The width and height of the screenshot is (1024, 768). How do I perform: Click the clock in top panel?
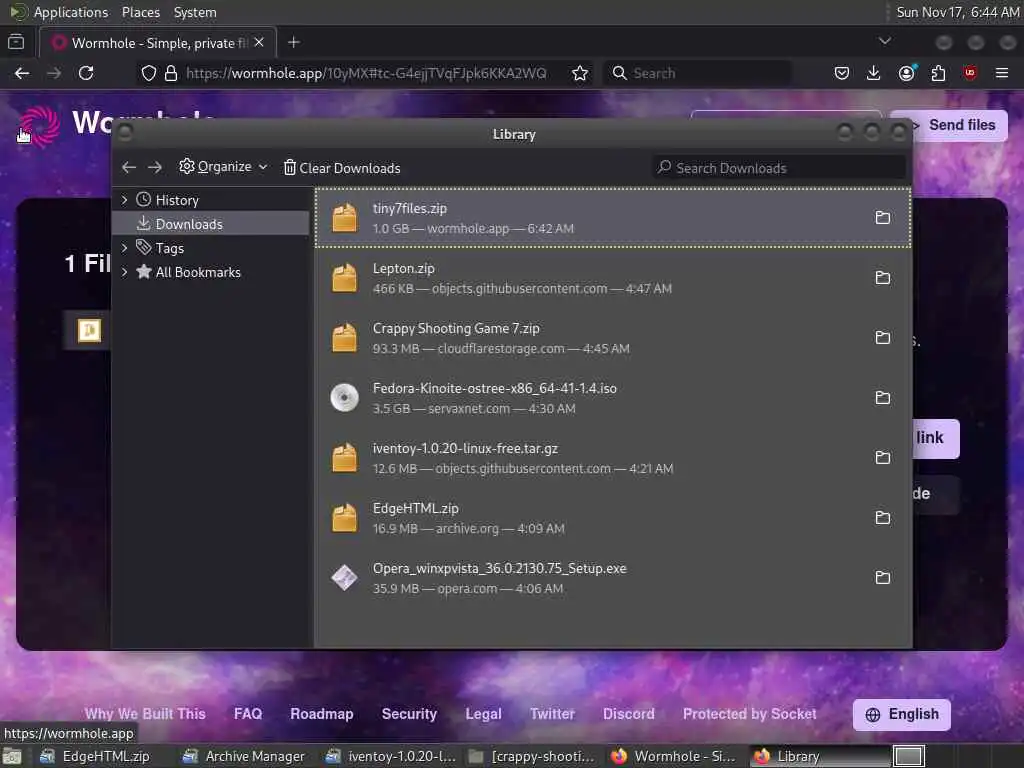(x=957, y=12)
